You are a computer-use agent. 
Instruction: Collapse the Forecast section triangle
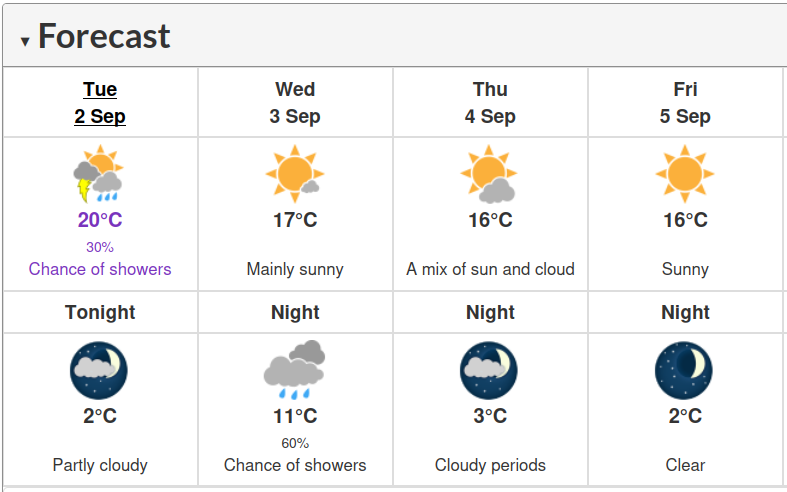pyautogui.click(x=25, y=42)
